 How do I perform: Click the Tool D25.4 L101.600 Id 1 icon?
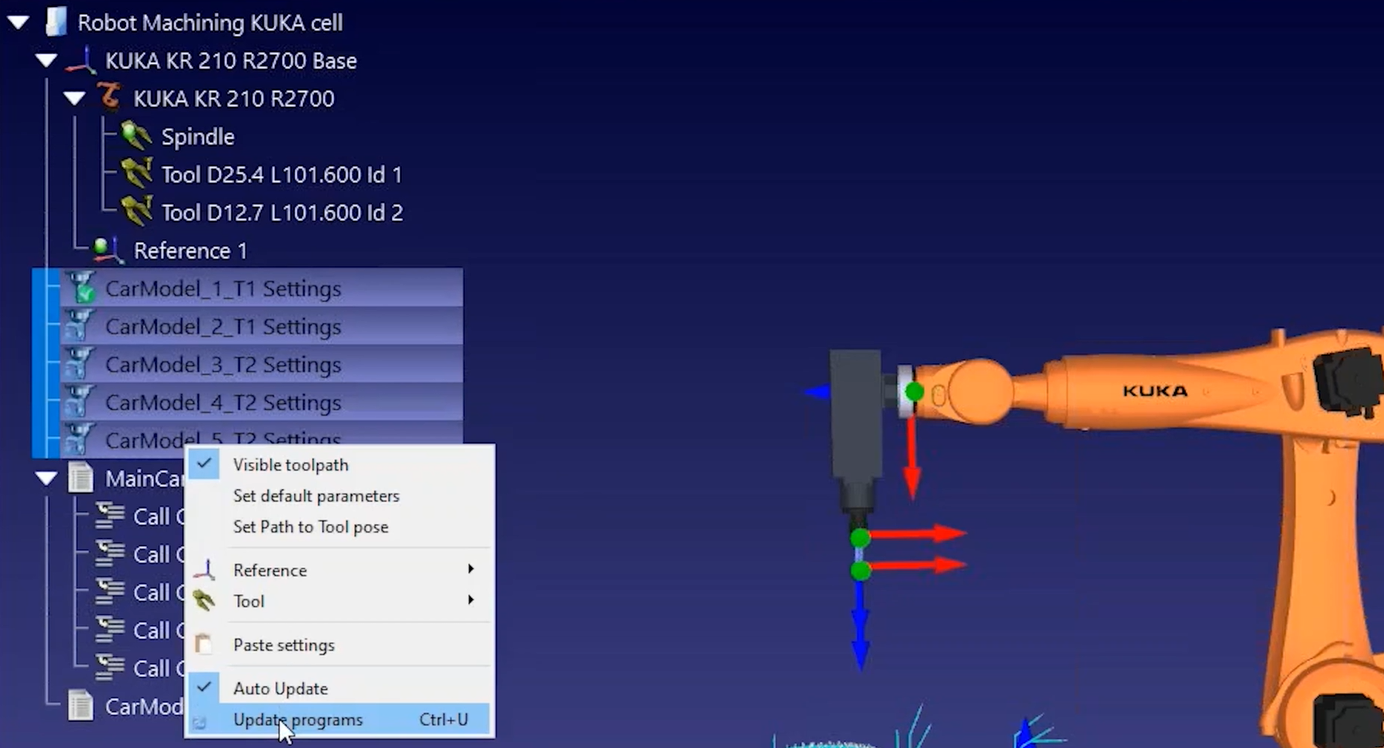pos(136,174)
